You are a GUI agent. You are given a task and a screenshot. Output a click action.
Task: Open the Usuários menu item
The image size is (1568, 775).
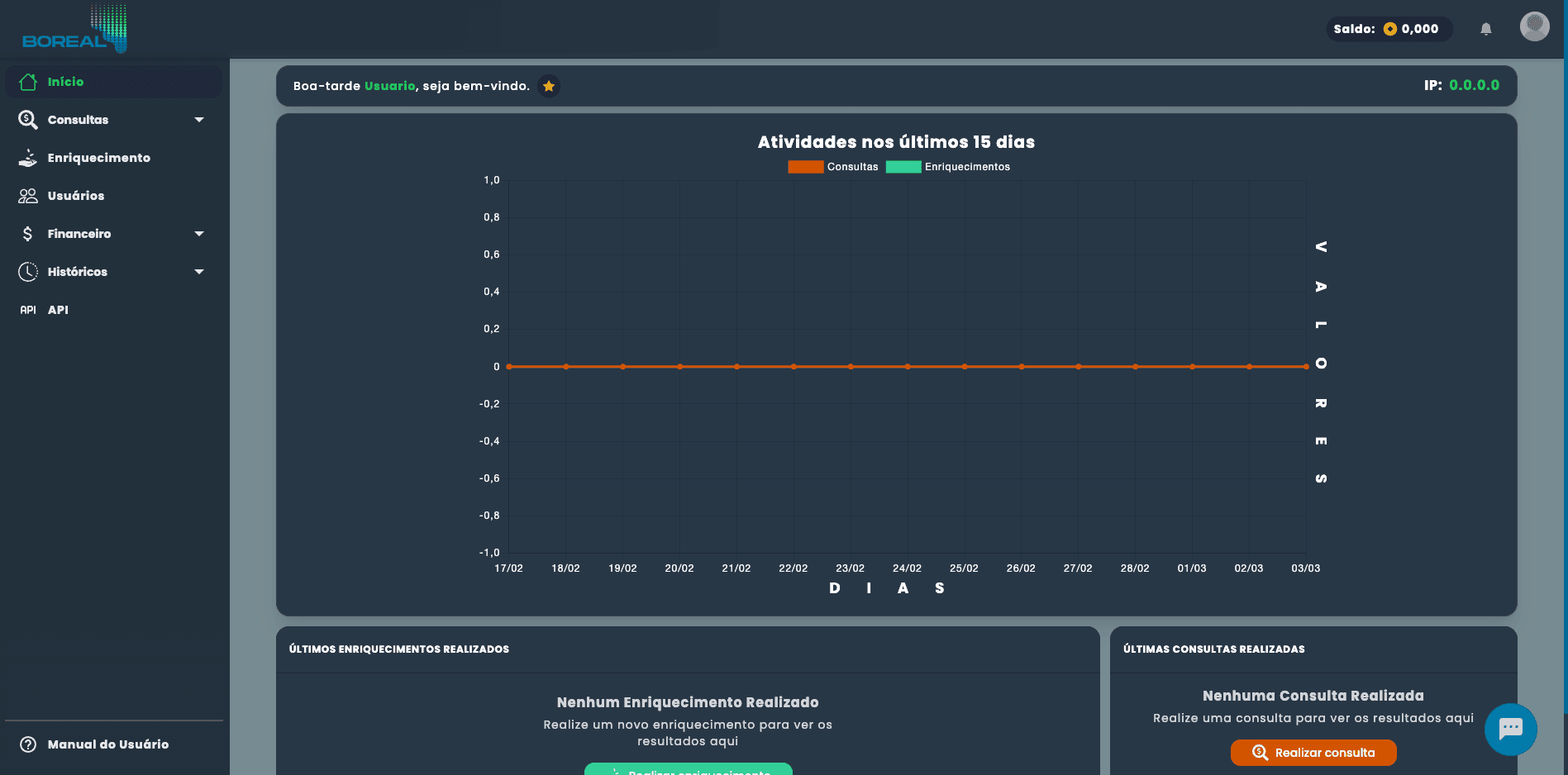[x=76, y=196]
